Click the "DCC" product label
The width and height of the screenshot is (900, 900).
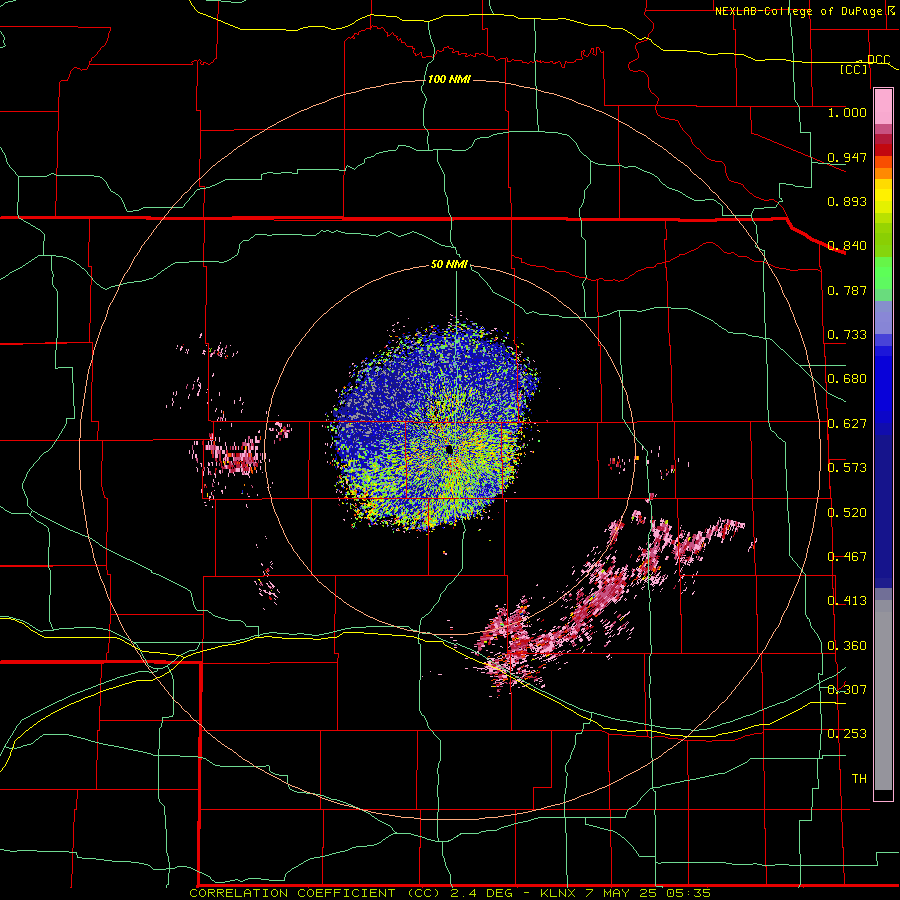878,60
